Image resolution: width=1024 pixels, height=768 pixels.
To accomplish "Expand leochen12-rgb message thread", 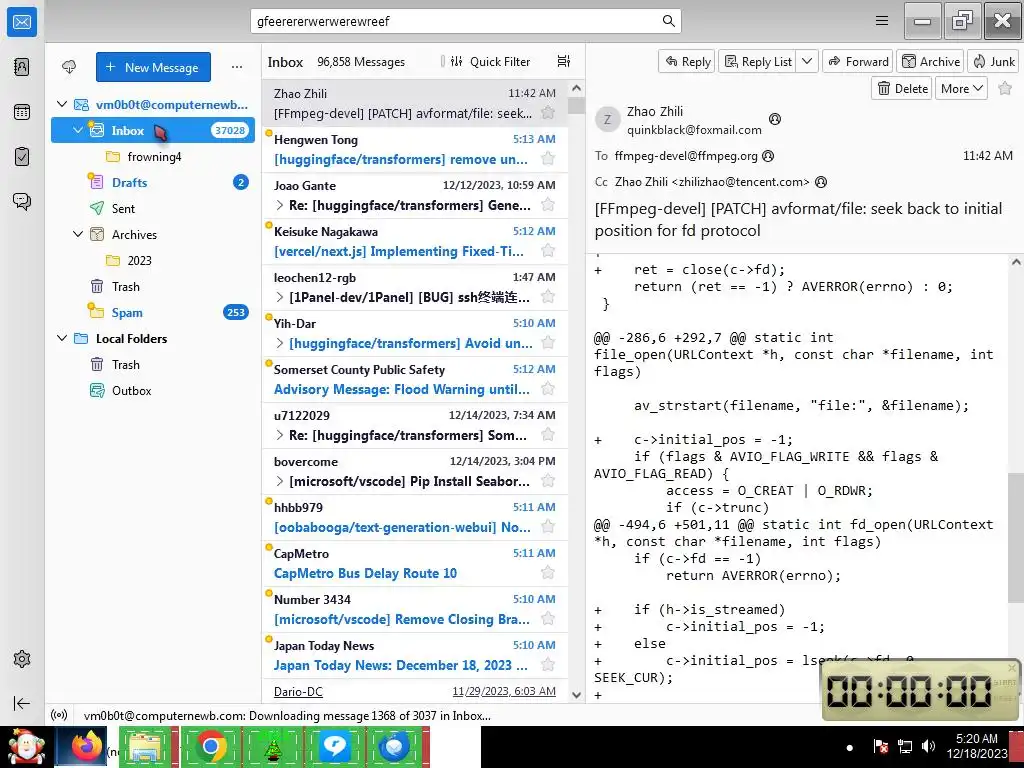I will tap(280, 297).
